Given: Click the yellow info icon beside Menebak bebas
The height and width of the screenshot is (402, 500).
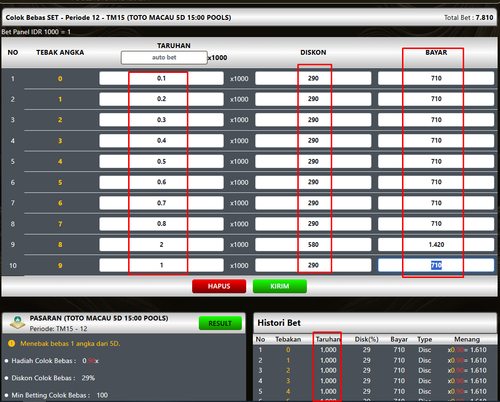Looking at the screenshot, I should [x=11, y=343].
